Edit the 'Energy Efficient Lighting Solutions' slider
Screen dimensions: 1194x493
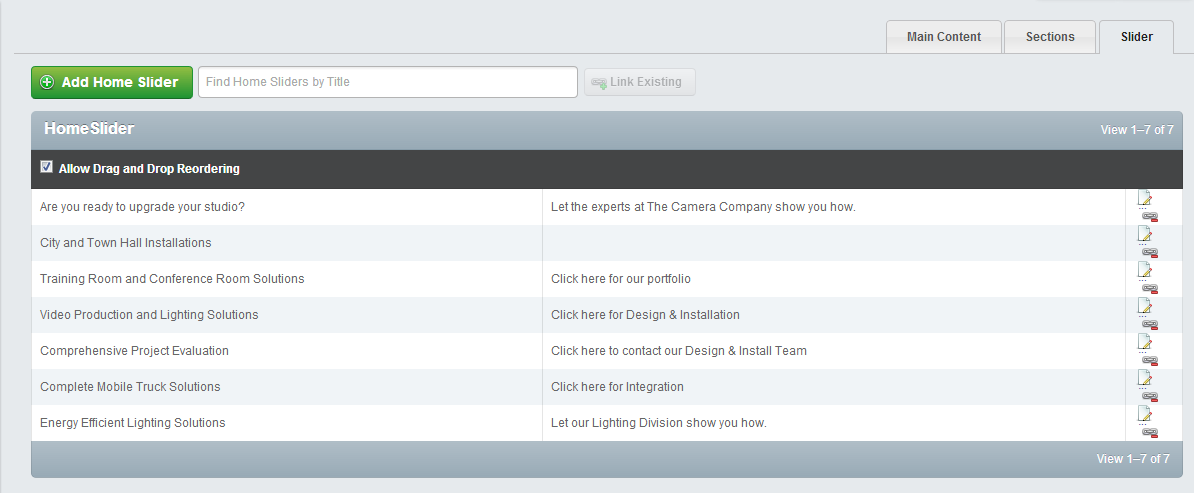1145,414
